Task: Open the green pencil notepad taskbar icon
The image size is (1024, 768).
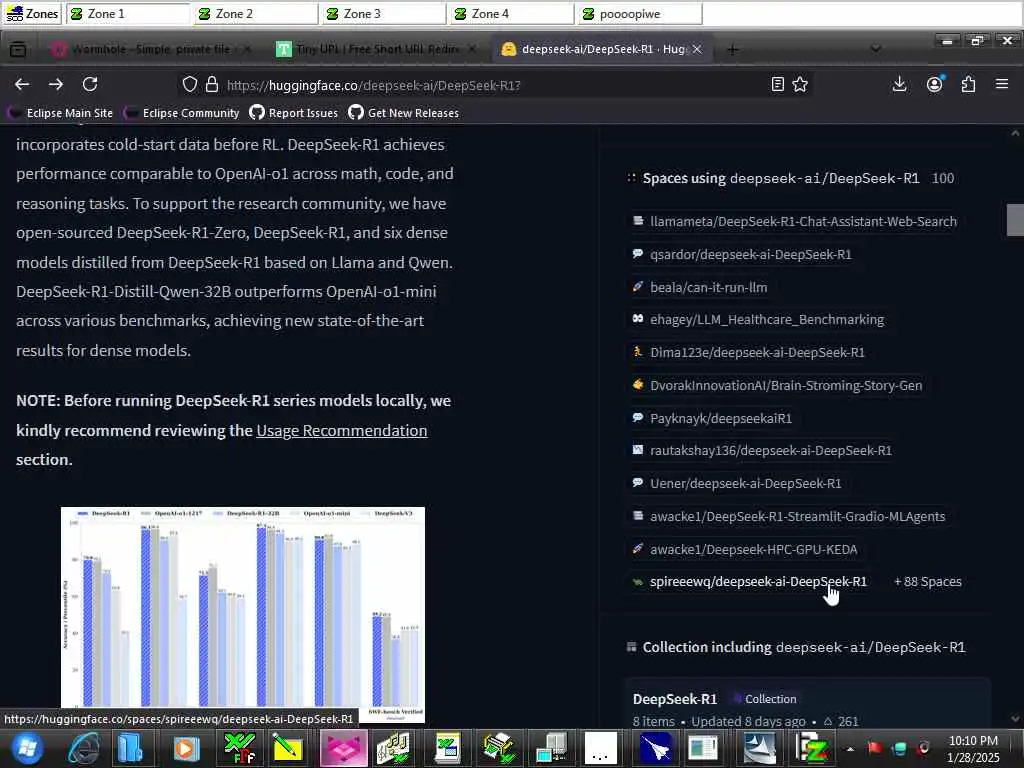Action: point(288,748)
